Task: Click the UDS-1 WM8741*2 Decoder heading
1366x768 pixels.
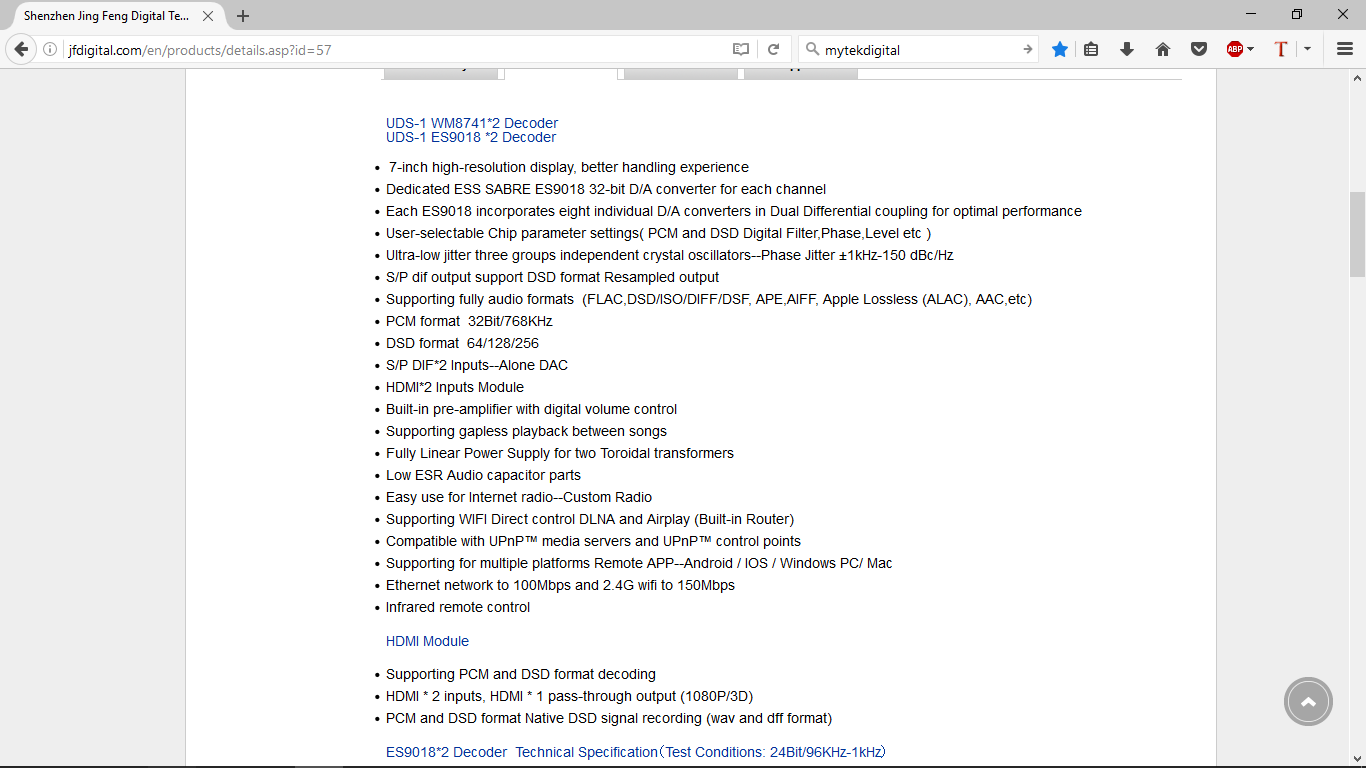Action: click(x=472, y=123)
